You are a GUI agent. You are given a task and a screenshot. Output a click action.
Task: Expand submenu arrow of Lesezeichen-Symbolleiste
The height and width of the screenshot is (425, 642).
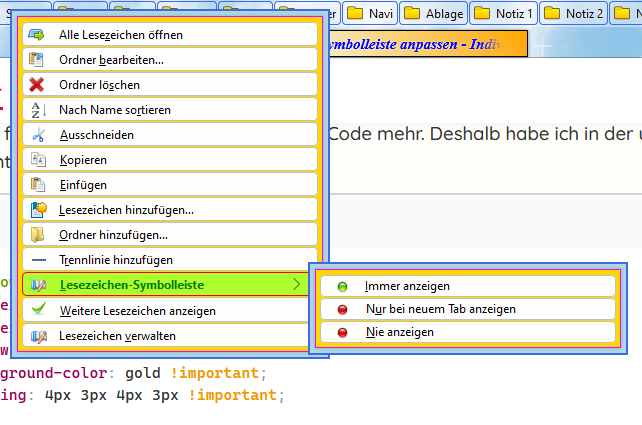[297, 284]
